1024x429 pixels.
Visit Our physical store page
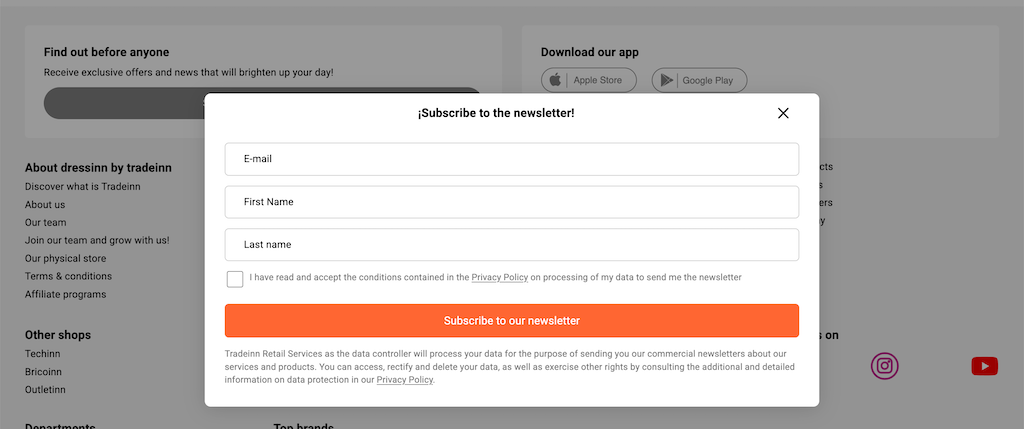point(65,259)
